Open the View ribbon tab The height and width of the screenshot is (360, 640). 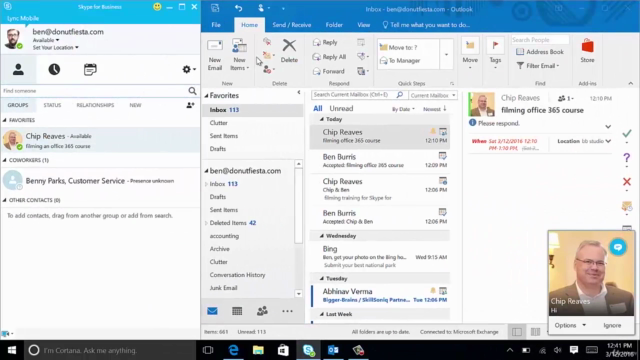click(363, 25)
